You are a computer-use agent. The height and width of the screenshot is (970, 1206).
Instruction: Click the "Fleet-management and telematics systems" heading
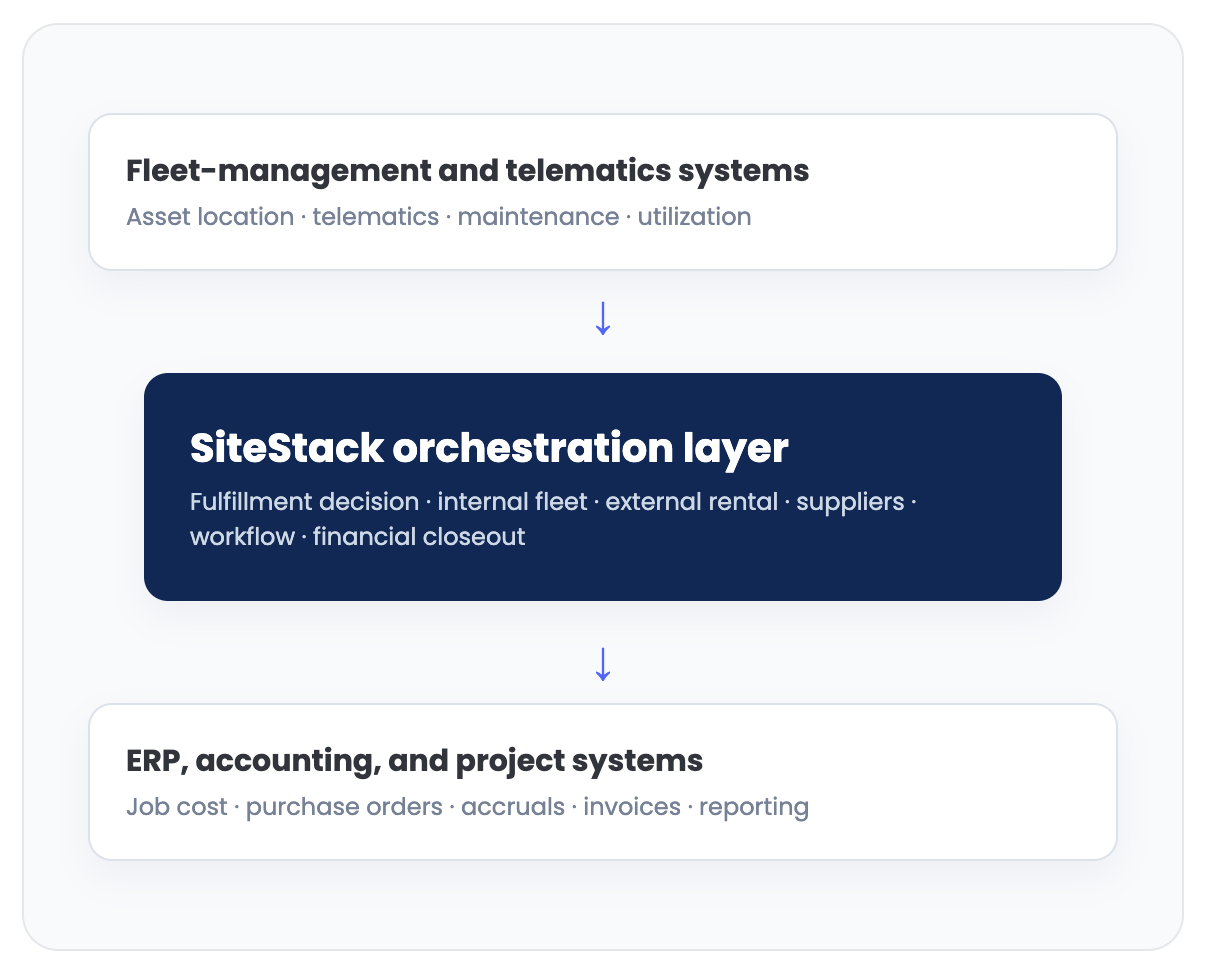click(x=468, y=171)
